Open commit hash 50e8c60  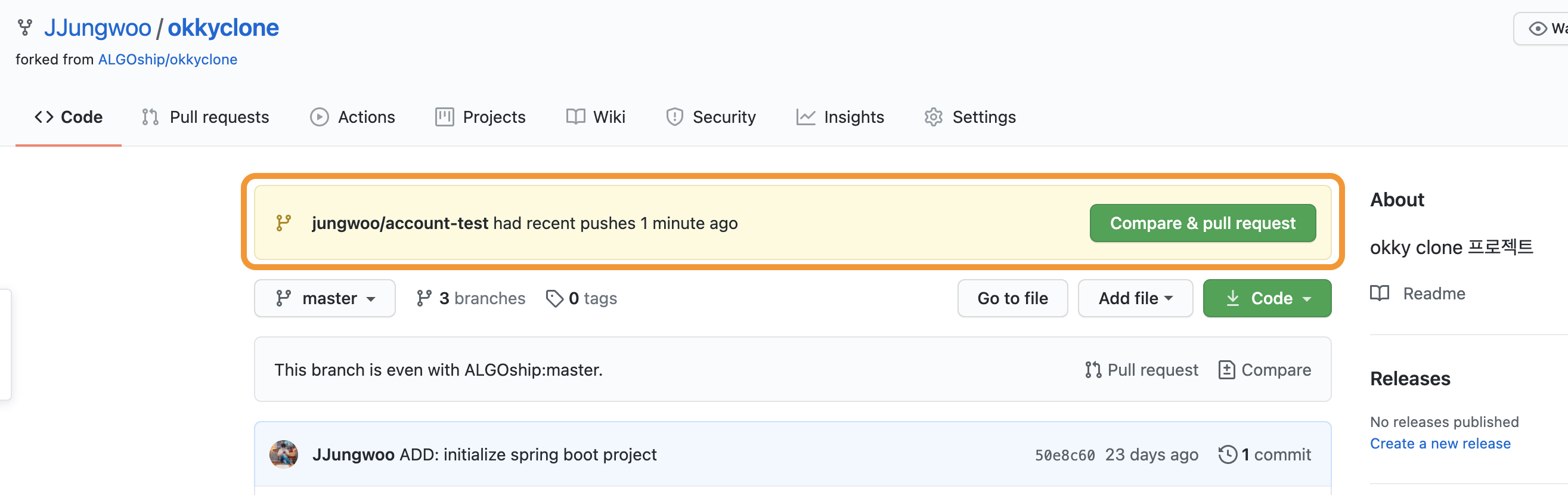1064,456
